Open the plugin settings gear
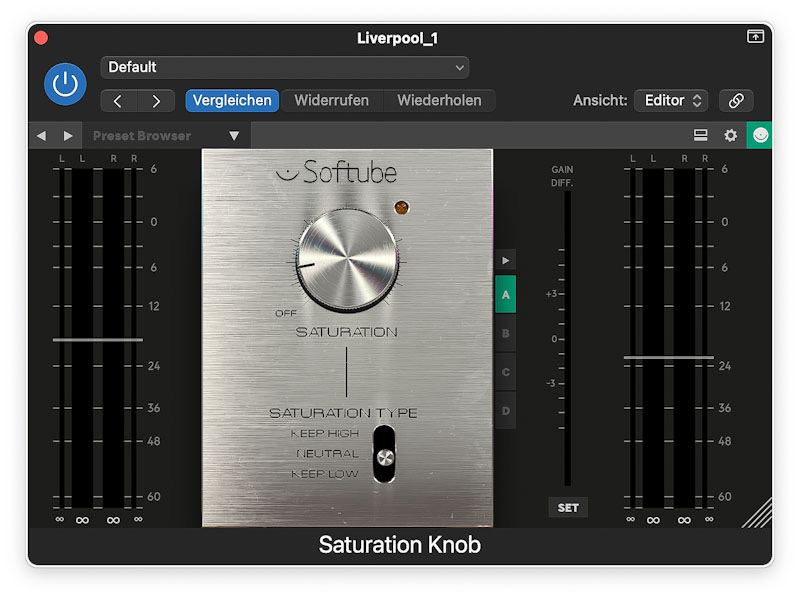The width and height of the screenshot is (800, 598). coord(731,135)
